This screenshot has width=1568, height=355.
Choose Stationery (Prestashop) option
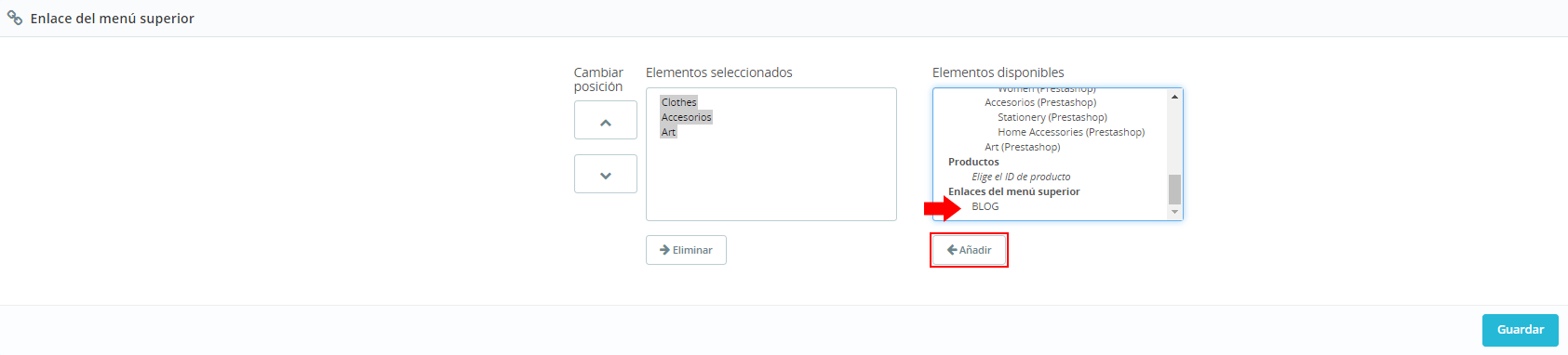pyautogui.click(x=1052, y=117)
